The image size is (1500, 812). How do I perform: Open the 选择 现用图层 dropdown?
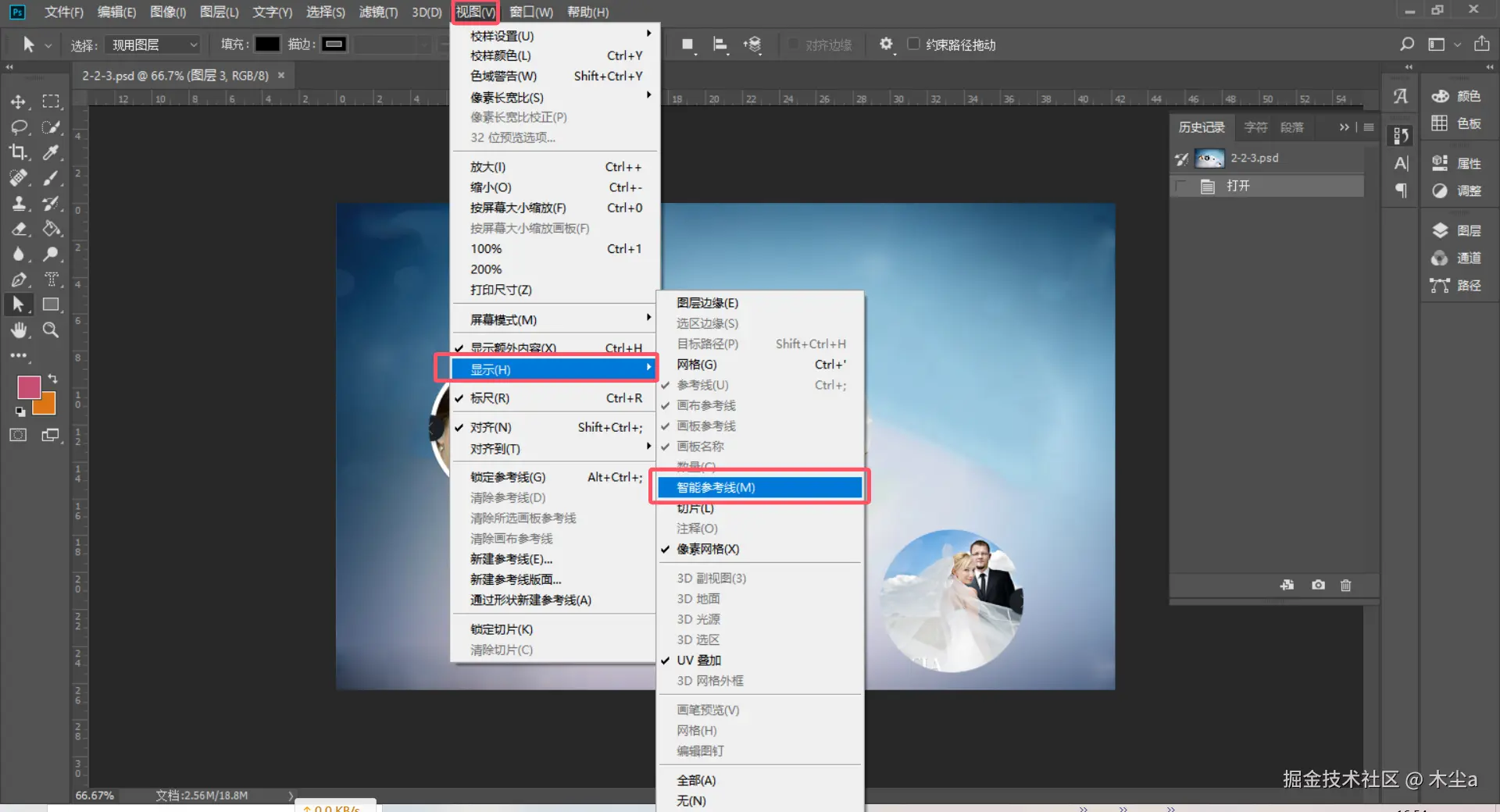click(x=153, y=45)
